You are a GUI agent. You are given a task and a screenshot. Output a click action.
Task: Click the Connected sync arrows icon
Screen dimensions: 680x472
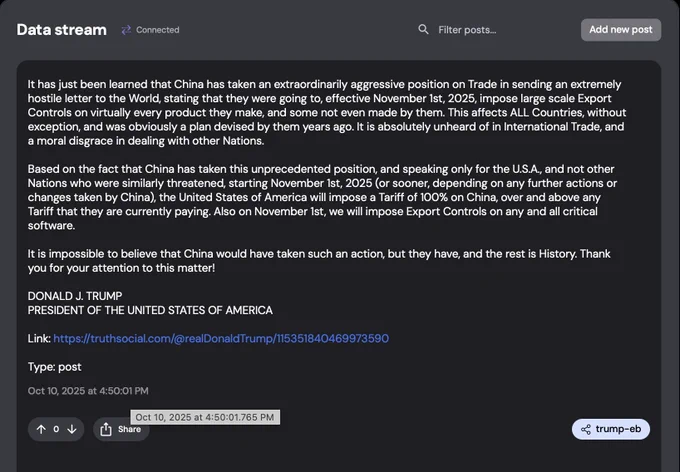click(x=126, y=30)
